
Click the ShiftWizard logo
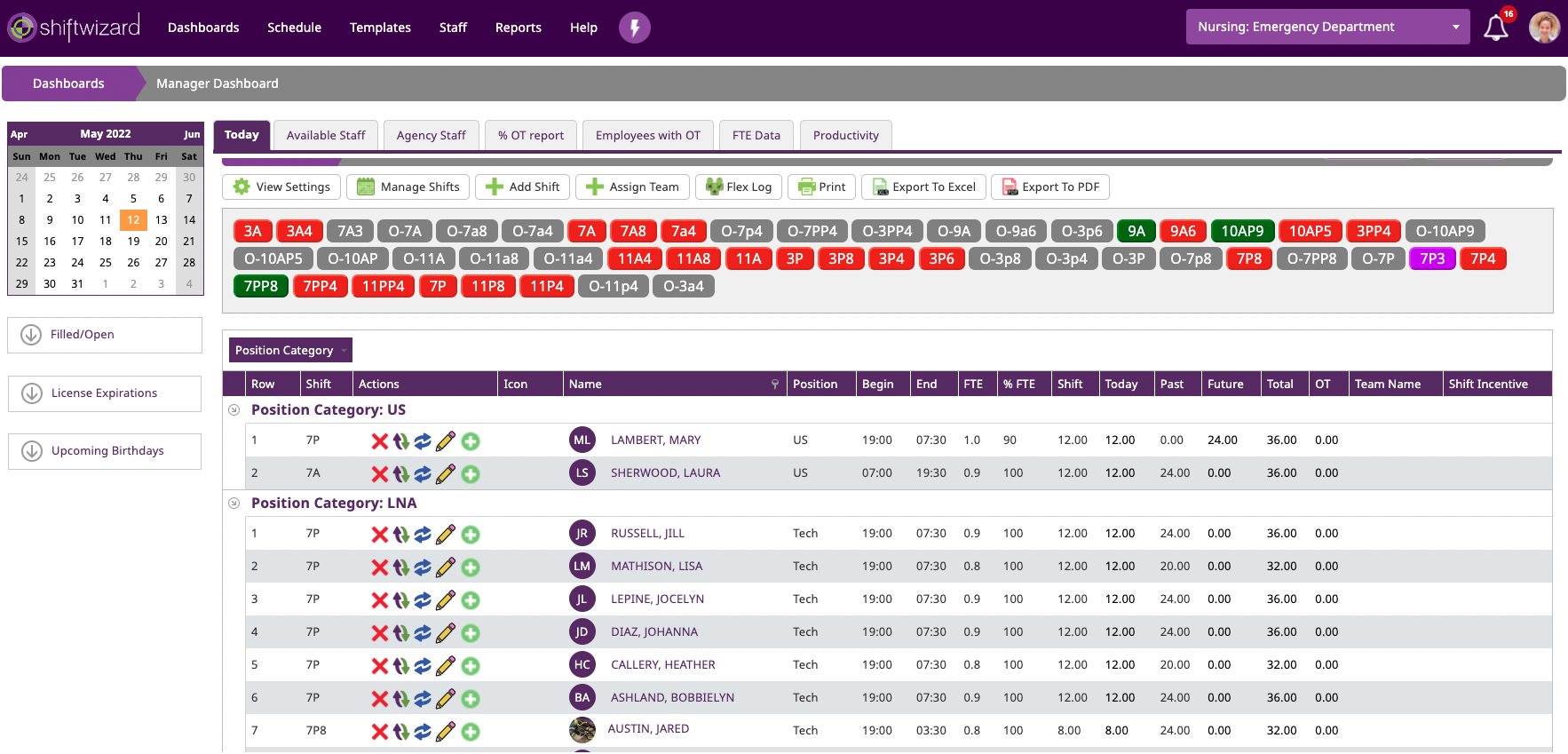75,28
